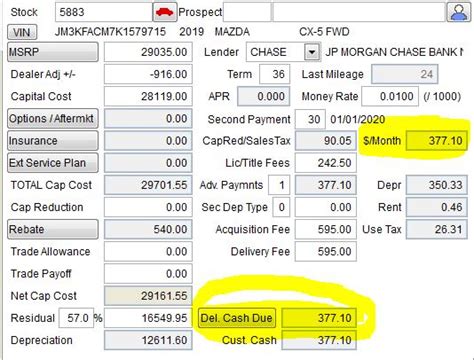Screen dimensions: 474x360
Task: Click the Insurance button
Action: (53, 141)
